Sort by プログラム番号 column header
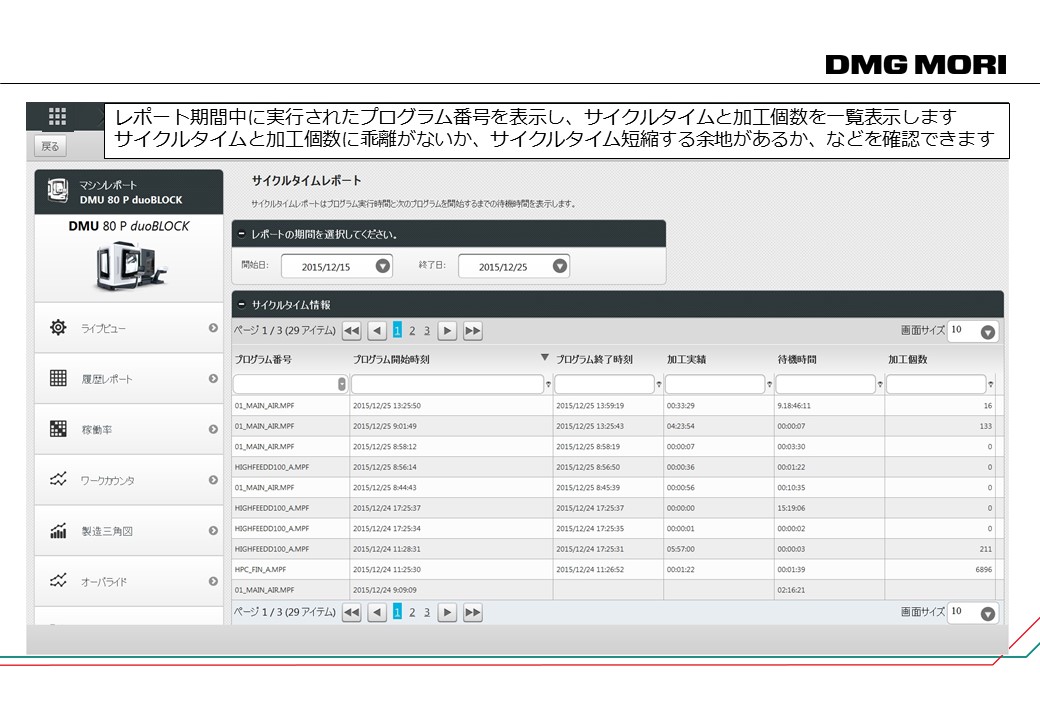The width and height of the screenshot is (1040, 720). tap(263, 359)
